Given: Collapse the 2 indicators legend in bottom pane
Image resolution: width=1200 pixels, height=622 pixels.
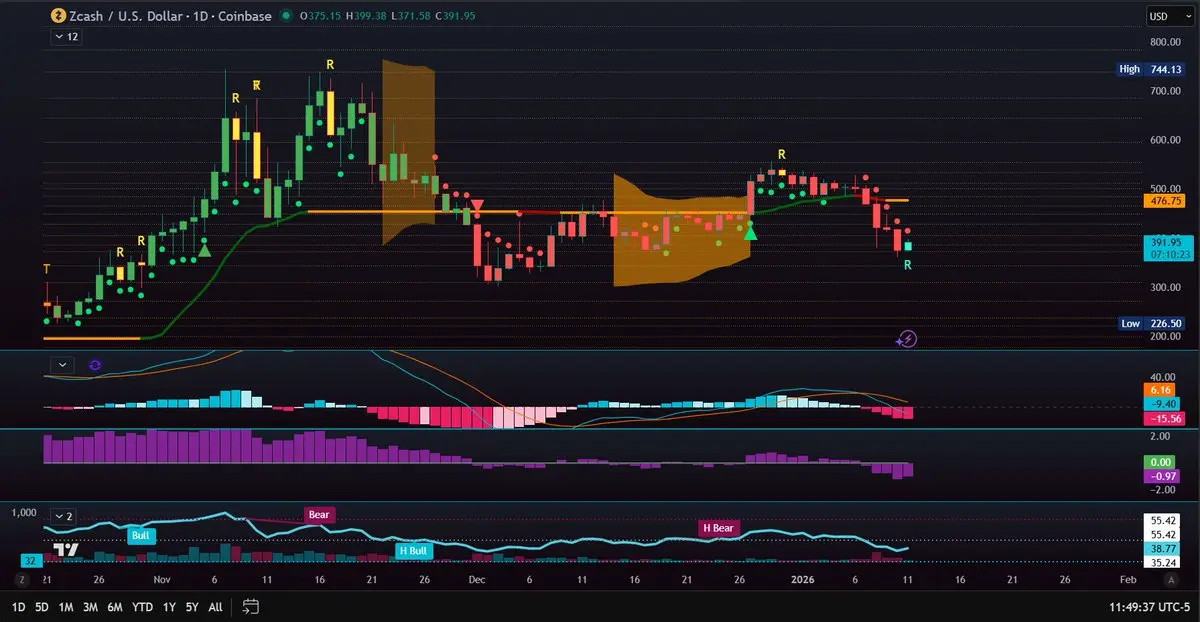Looking at the screenshot, I should tap(63, 516).
